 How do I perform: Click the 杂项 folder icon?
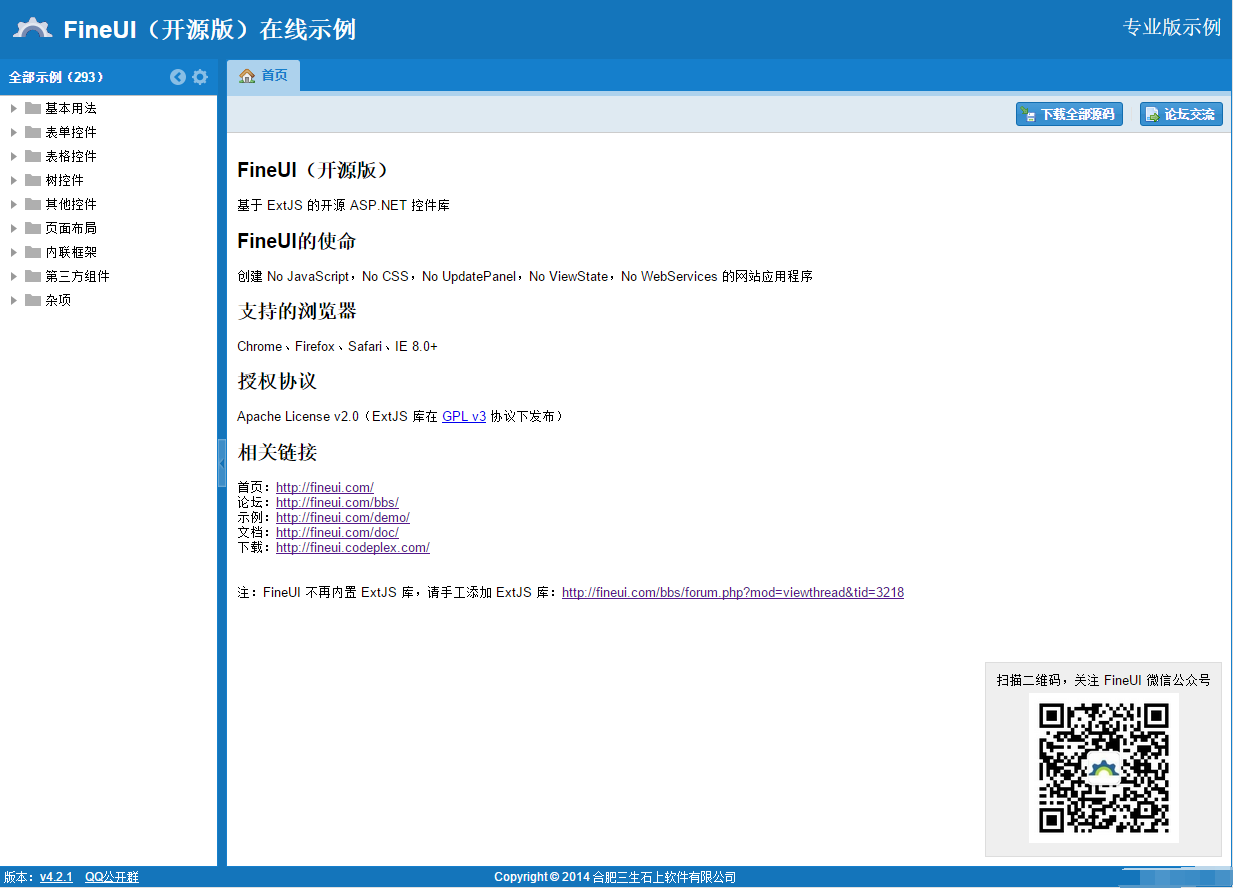[33, 300]
